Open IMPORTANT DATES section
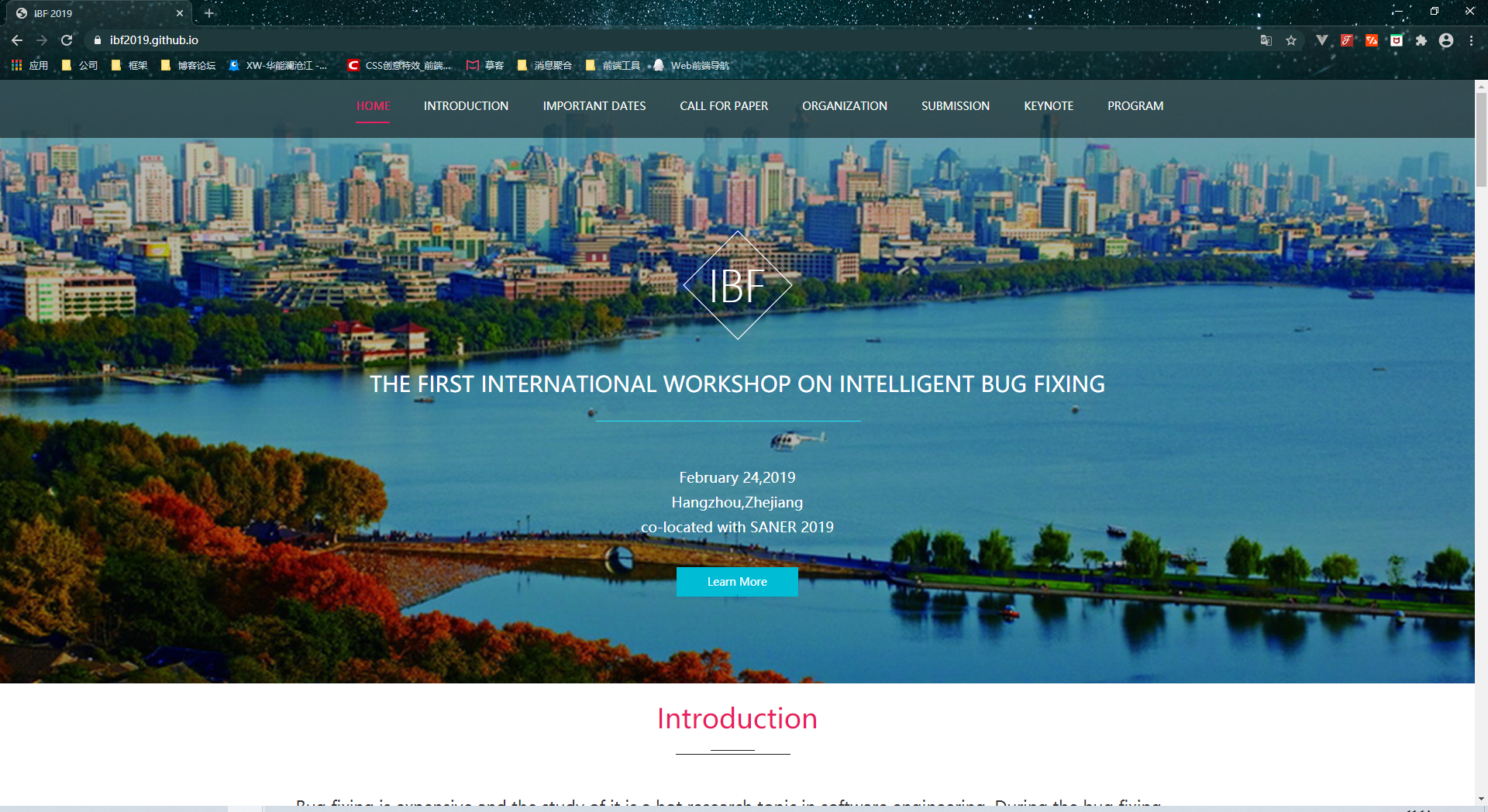Viewport: 1488px width, 812px height. click(x=594, y=106)
